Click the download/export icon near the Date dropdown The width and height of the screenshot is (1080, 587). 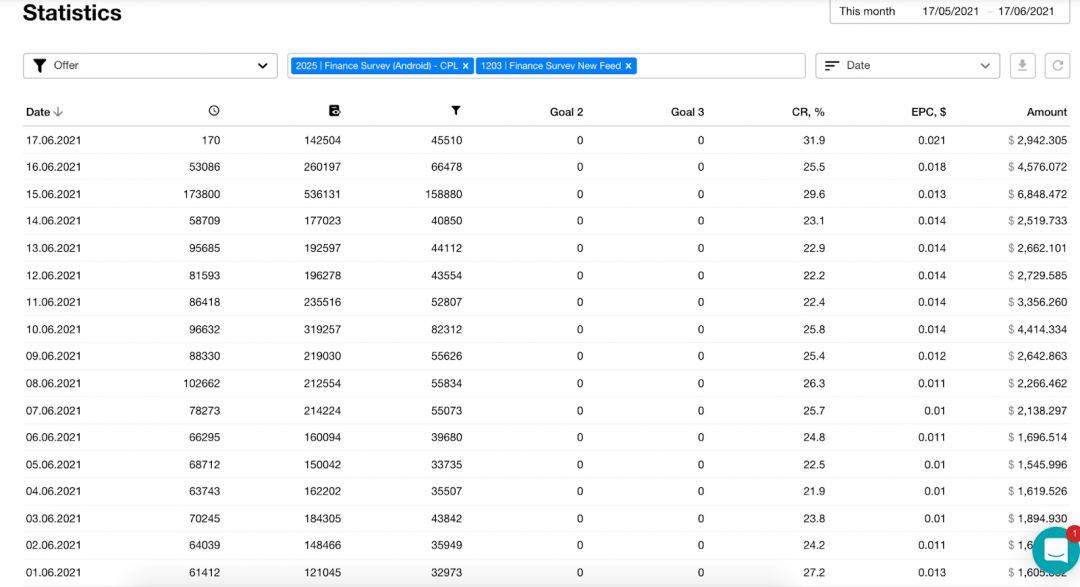click(x=1022, y=65)
